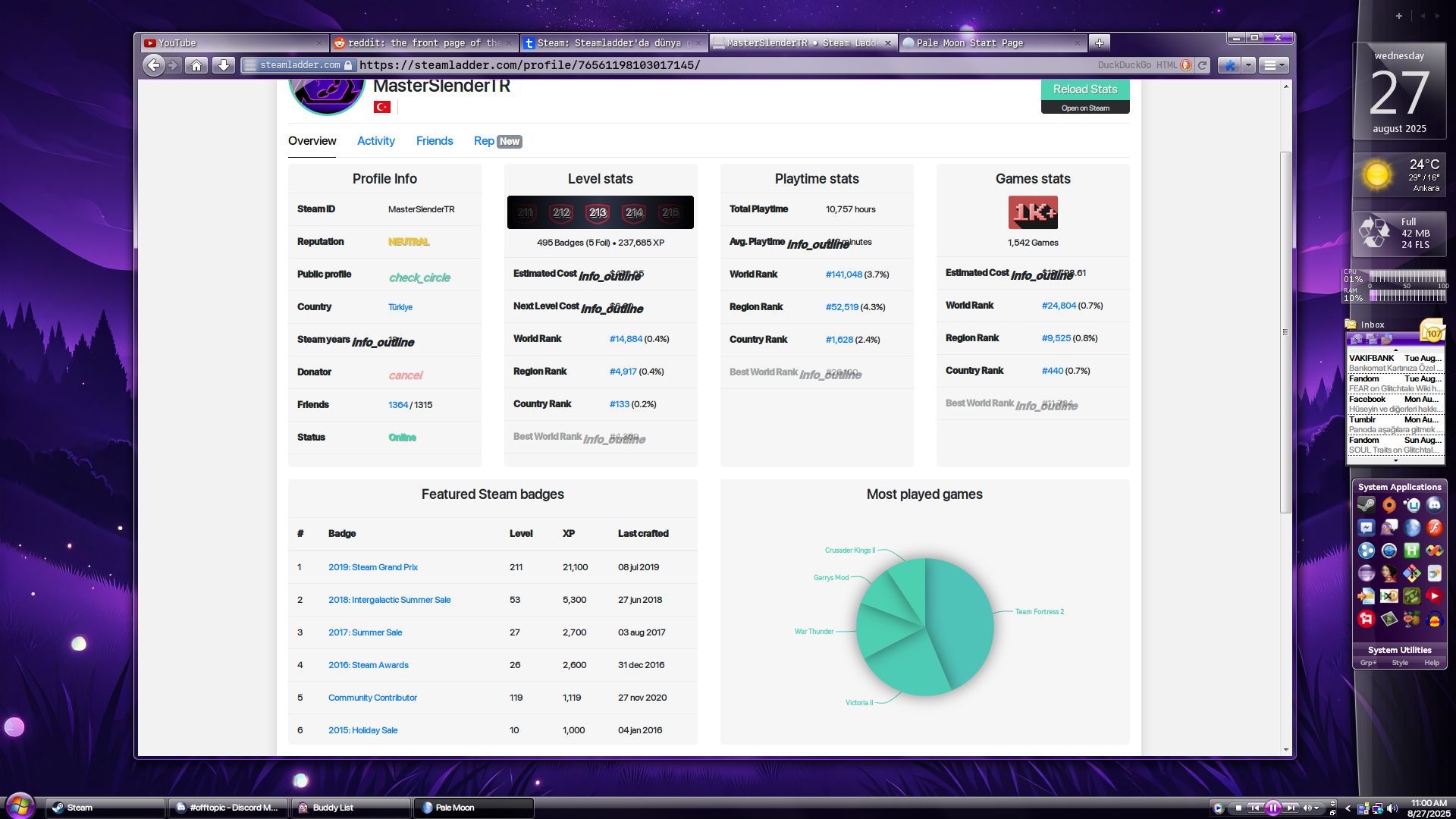Click the inbox gadget scroll-down arrow

[1395, 460]
